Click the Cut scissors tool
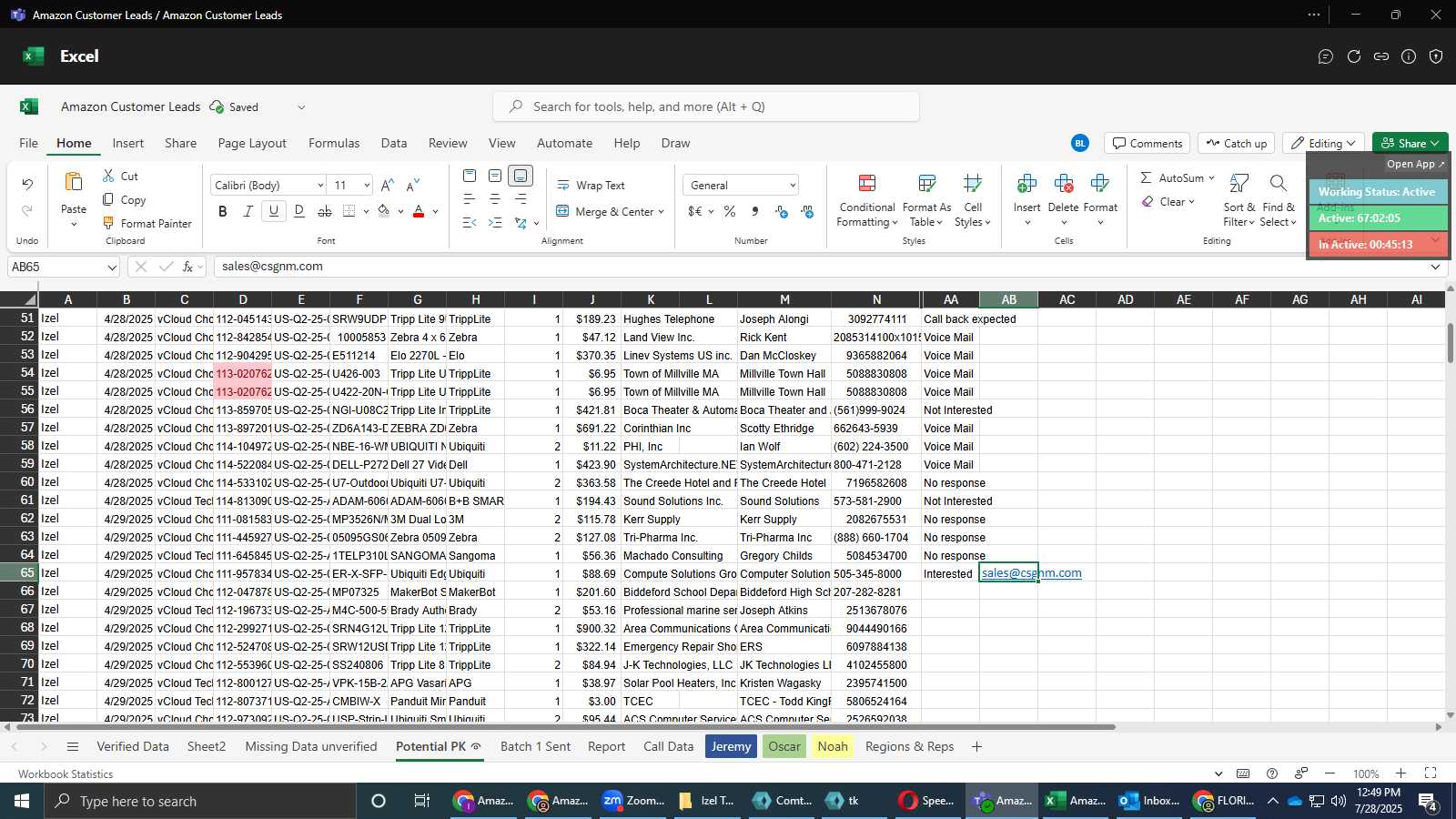The image size is (1456, 819). 120,176
